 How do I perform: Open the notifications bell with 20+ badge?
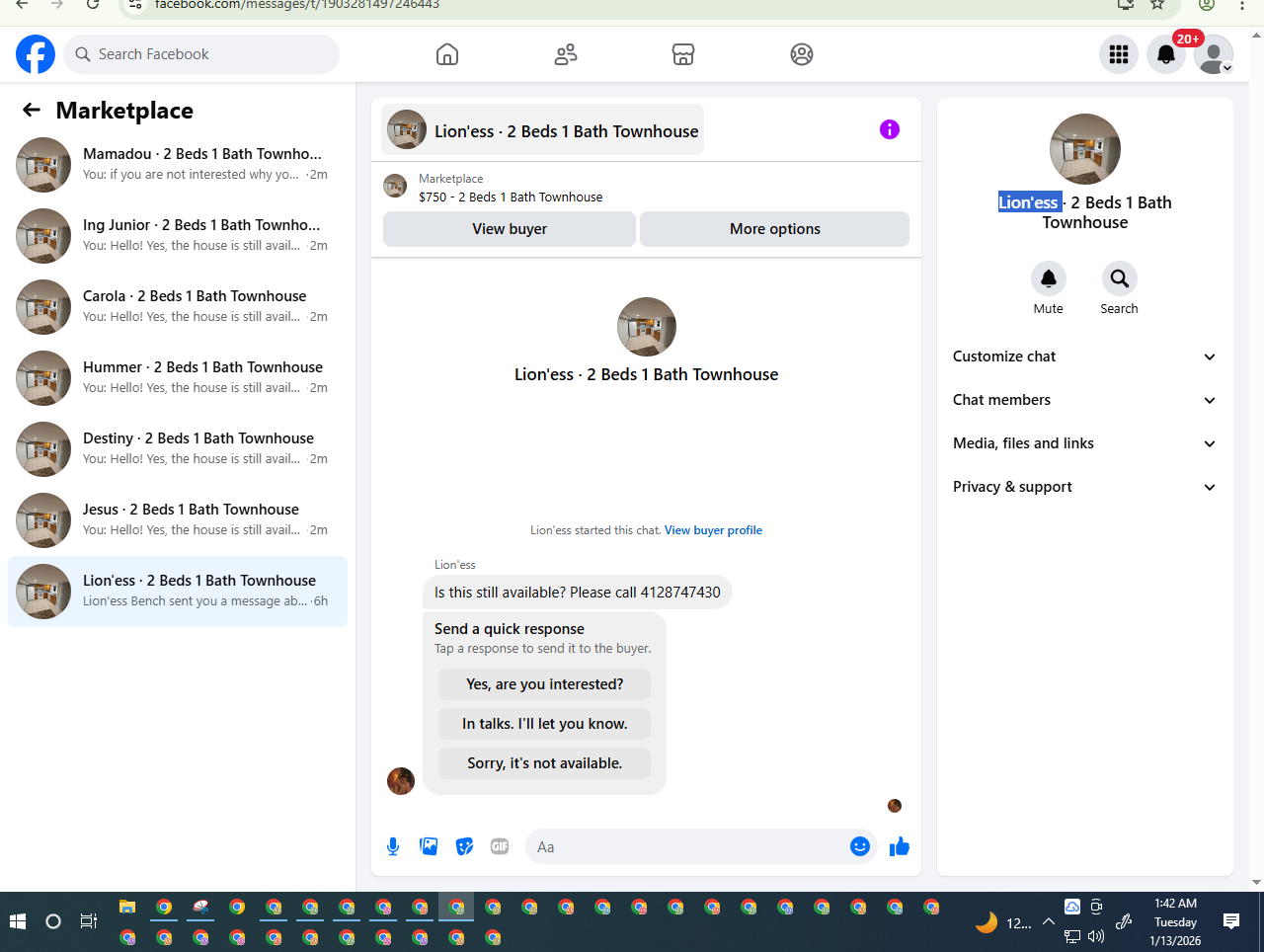pos(1166,54)
